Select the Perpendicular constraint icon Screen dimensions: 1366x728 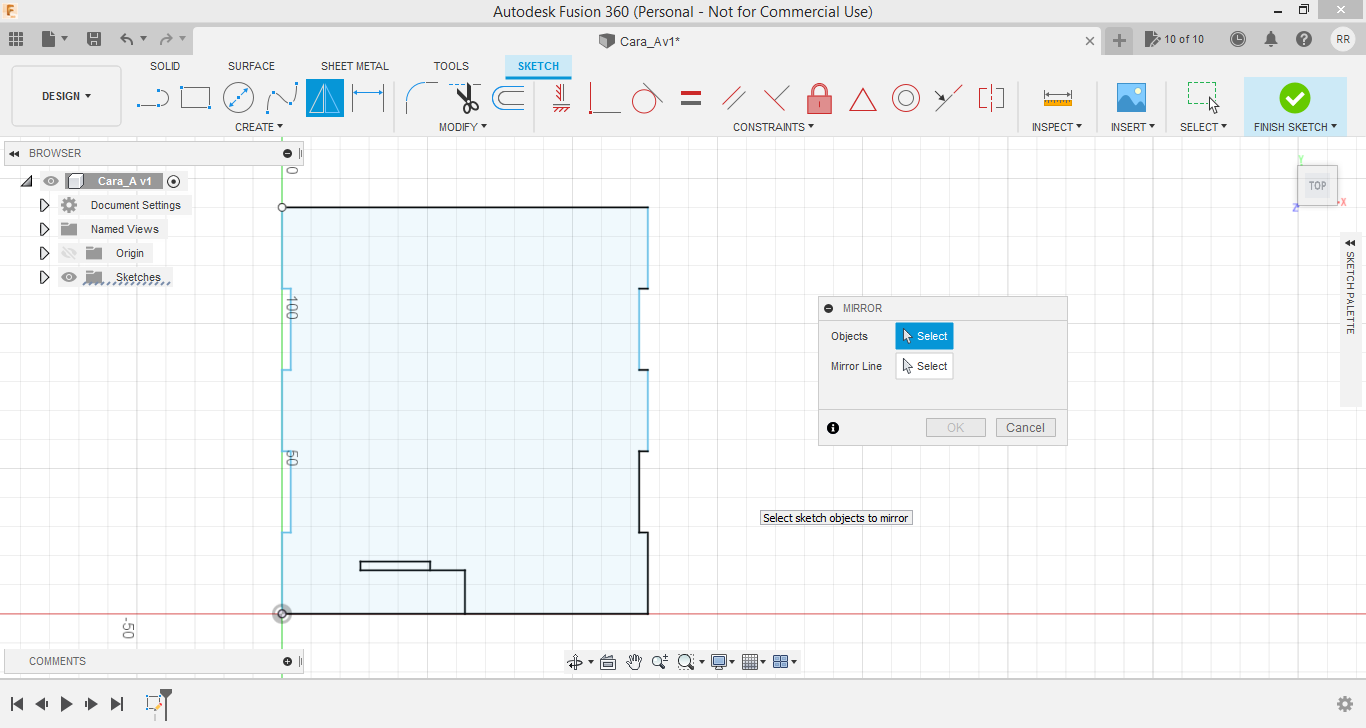(604, 98)
